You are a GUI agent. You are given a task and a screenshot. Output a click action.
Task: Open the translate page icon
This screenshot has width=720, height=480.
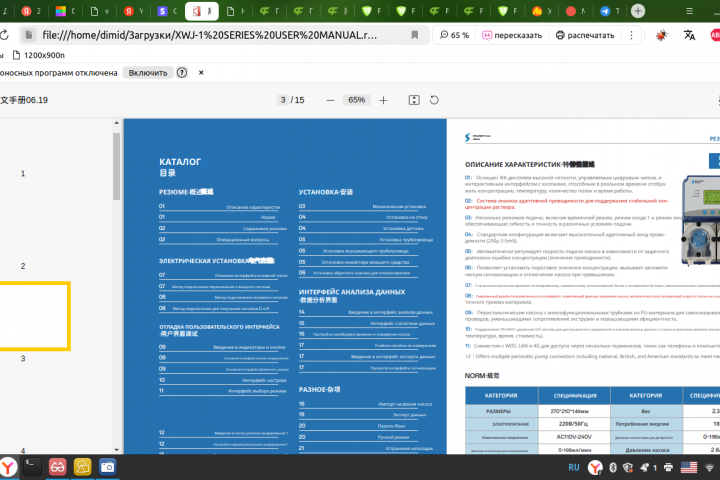pyautogui.click(x=689, y=35)
